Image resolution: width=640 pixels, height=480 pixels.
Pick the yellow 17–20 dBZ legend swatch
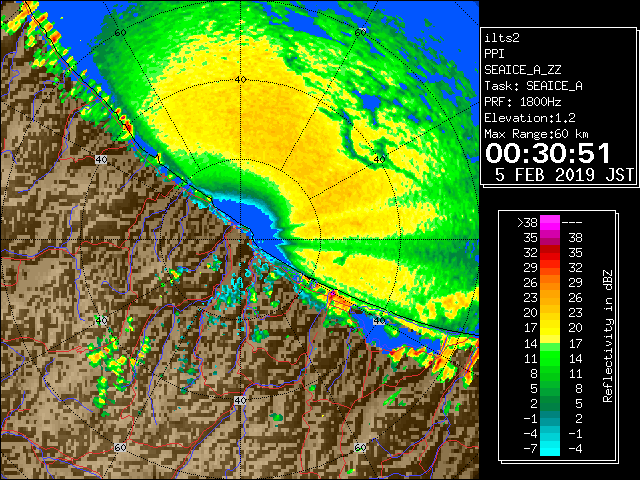click(550, 328)
